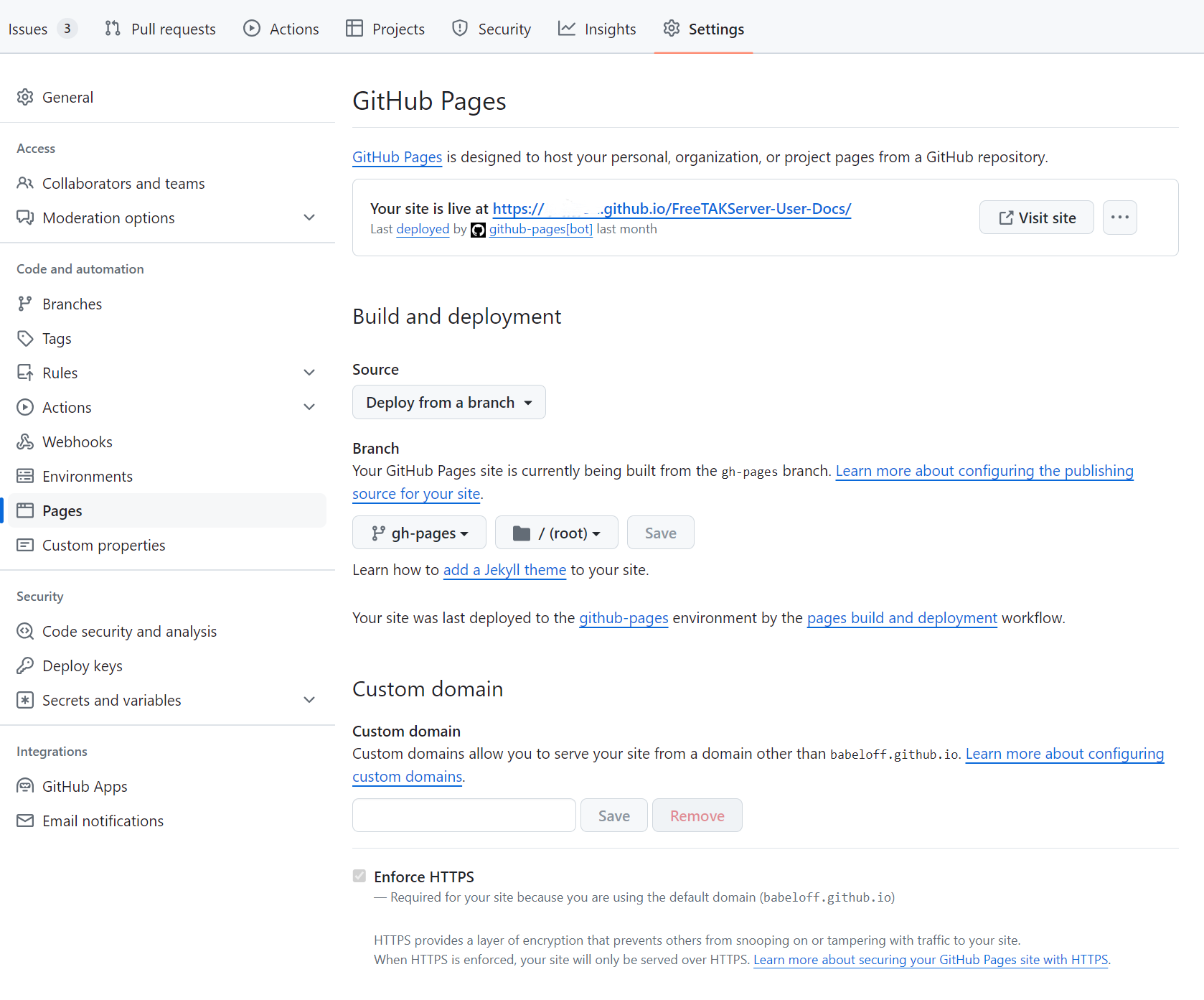Click the github-pages[bot] avatar icon
The width and height of the screenshot is (1204, 1000).
pos(478,230)
